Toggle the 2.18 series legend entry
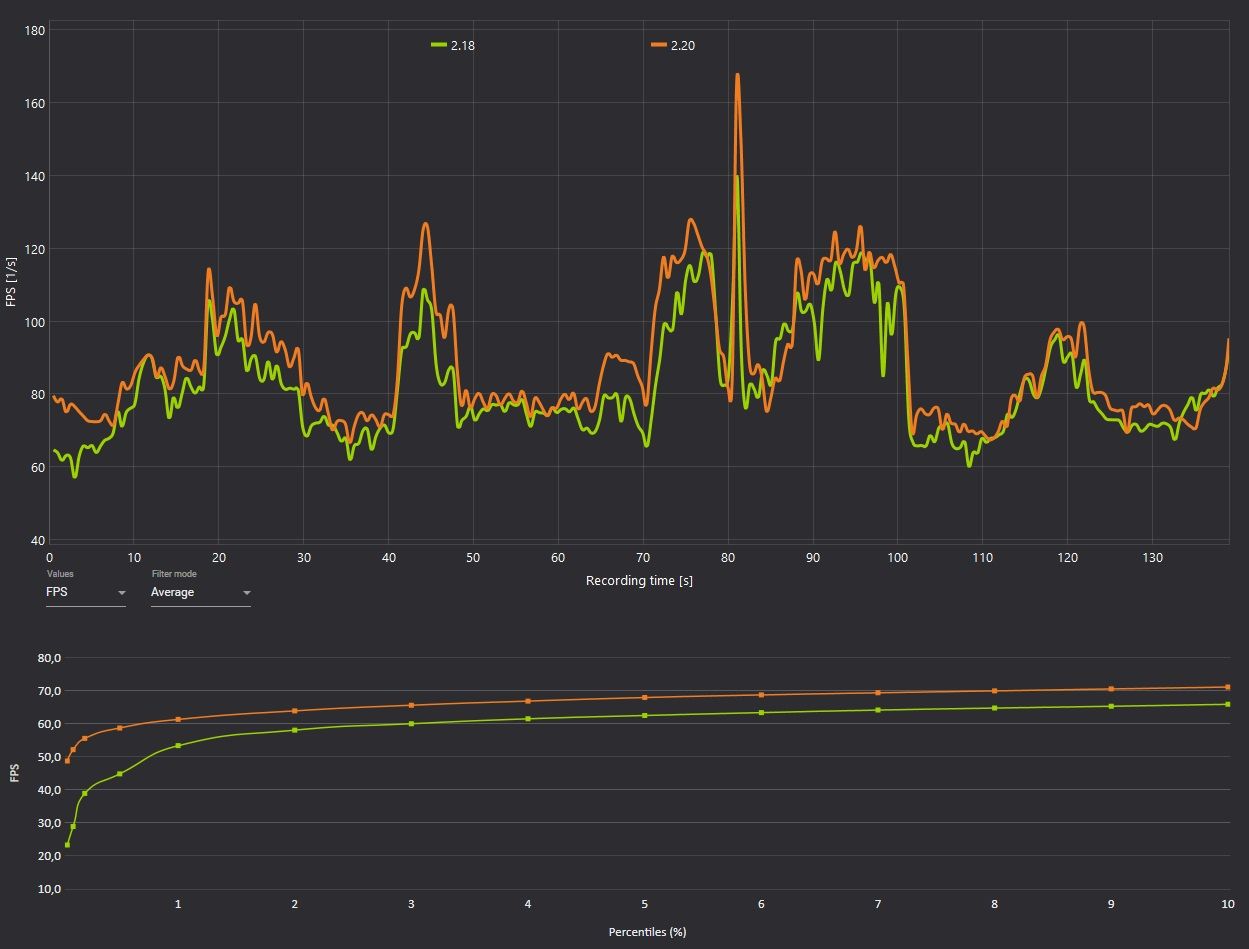The width and height of the screenshot is (1249, 949). click(453, 45)
